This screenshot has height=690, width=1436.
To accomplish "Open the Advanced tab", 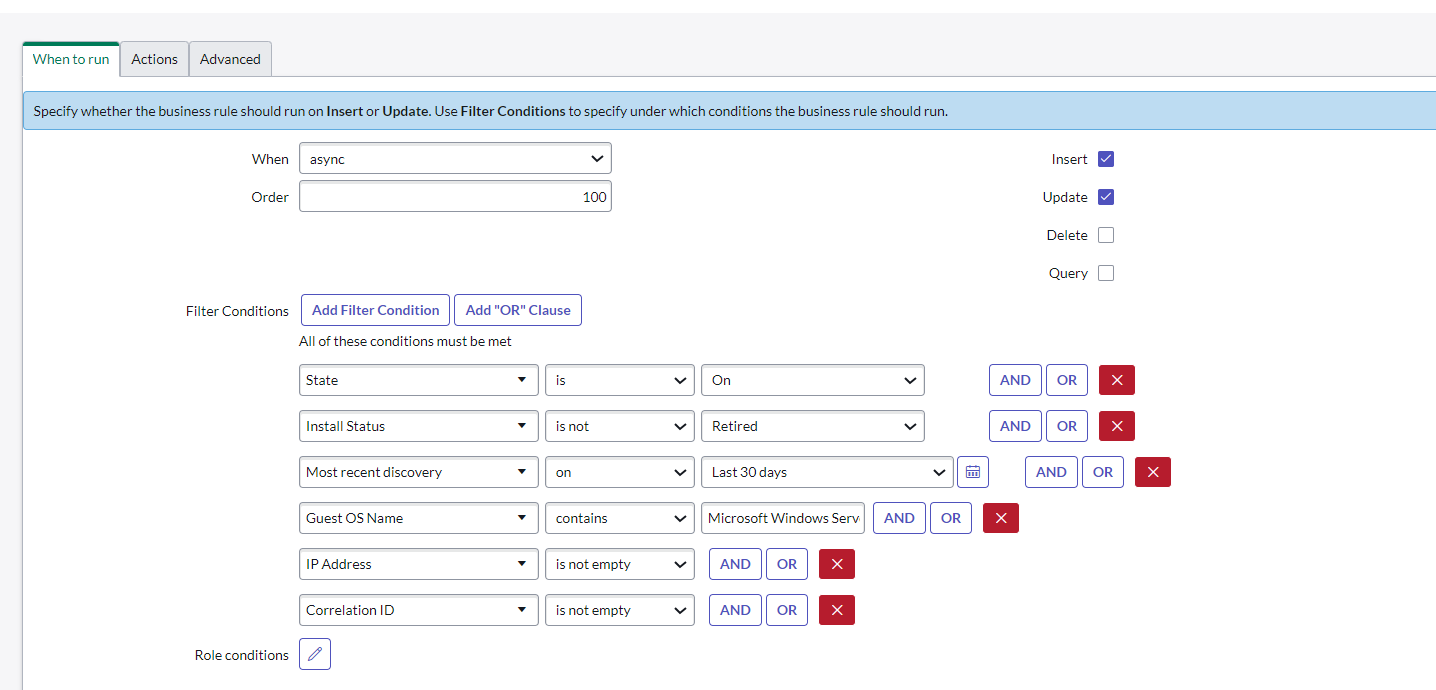I will pyautogui.click(x=230, y=59).
